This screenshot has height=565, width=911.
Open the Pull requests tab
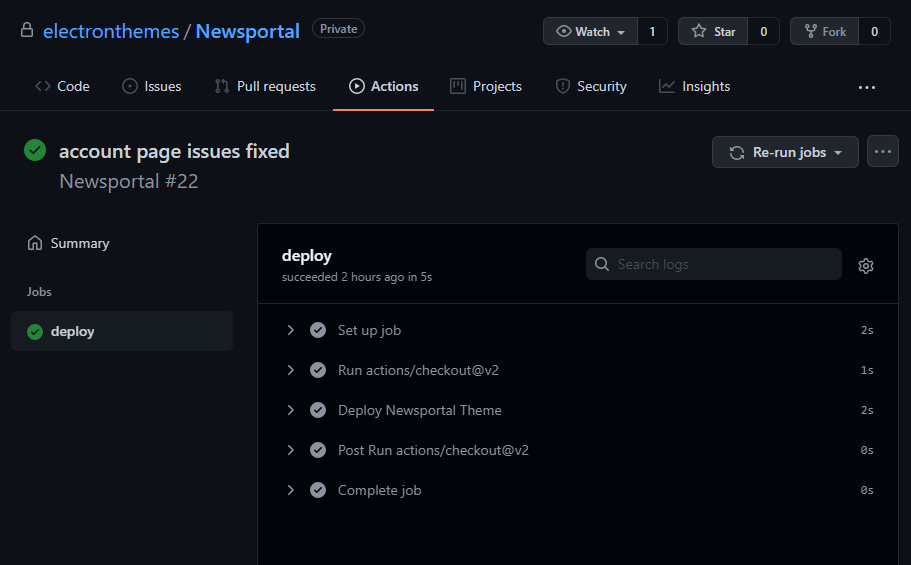pyautogui.click(x=265, y=87)
